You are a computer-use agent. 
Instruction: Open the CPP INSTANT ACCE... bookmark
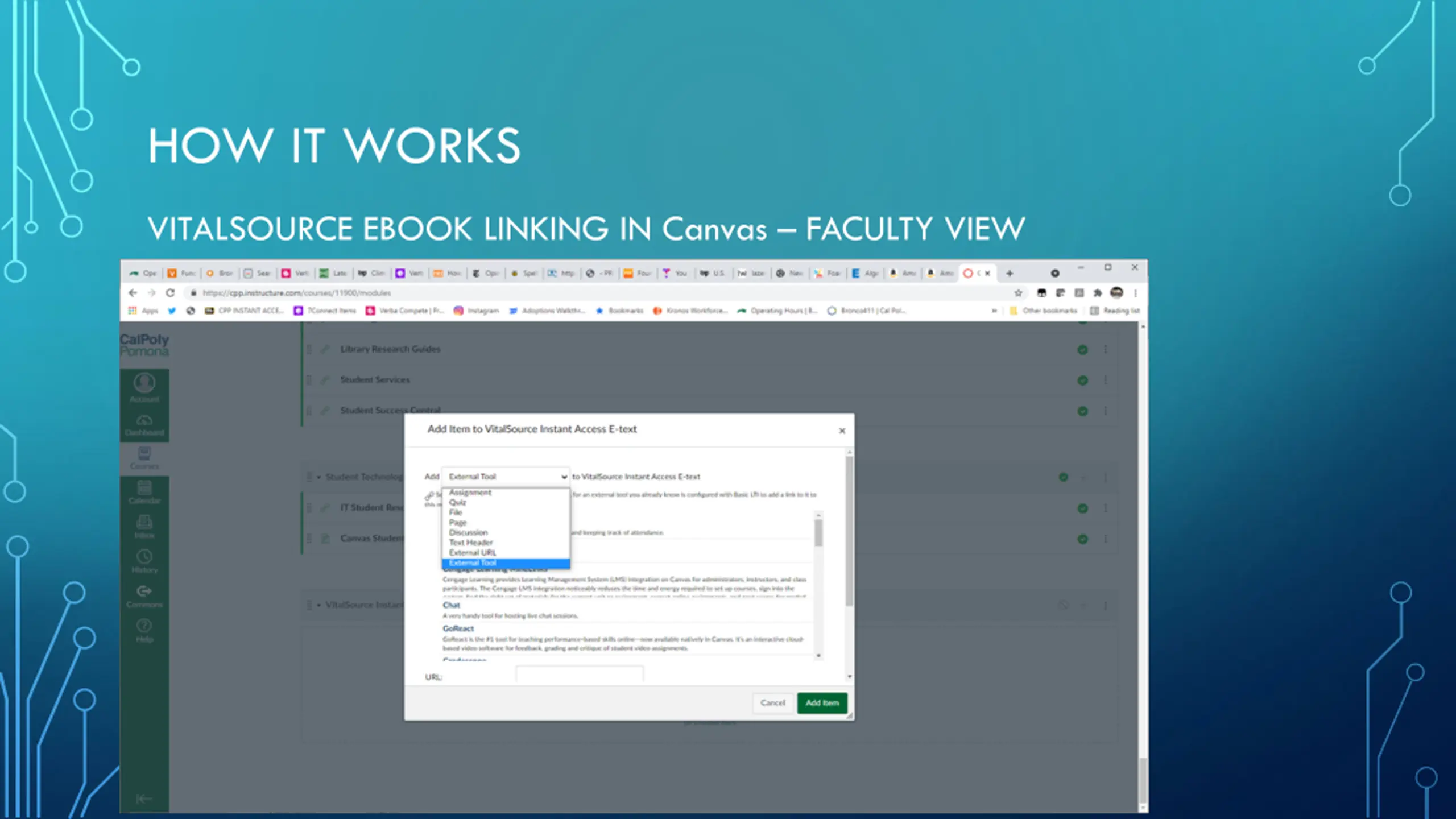coord(244,311)
